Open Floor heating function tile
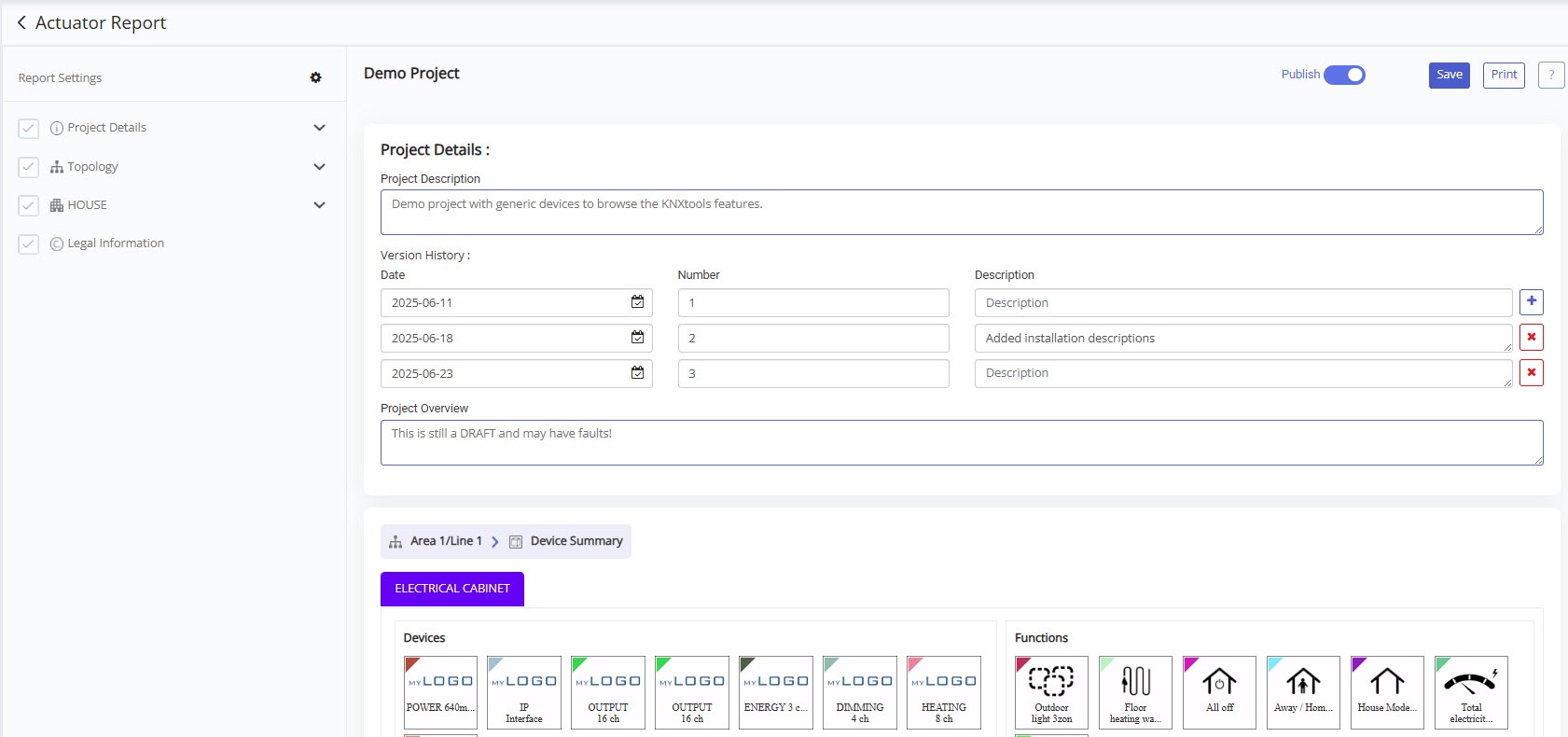1568x737 pixels. [x=1135, y=692]
